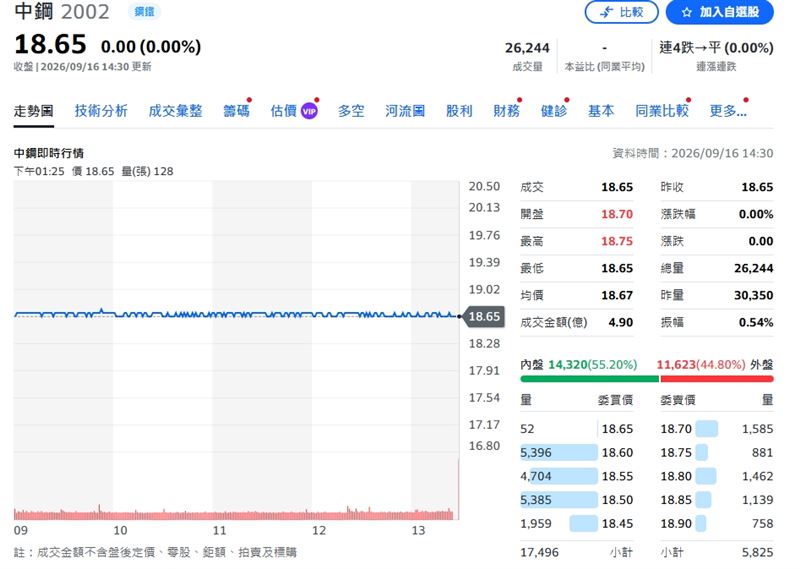800x569 pixels.
Task: Click the green 內盤 portion of ratio bar
Action: [589, 379]
